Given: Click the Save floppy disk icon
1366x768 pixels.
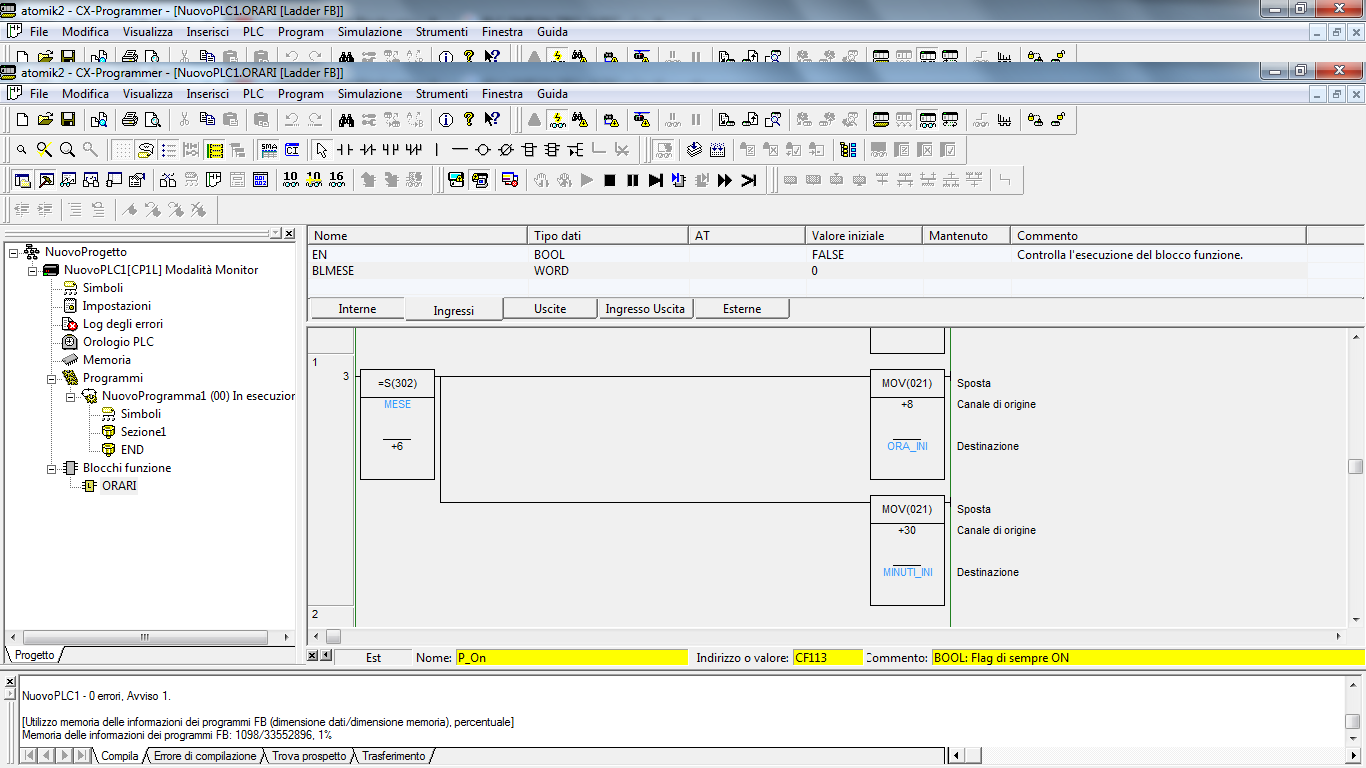Looking at the screenshot, I should (68, 120).
